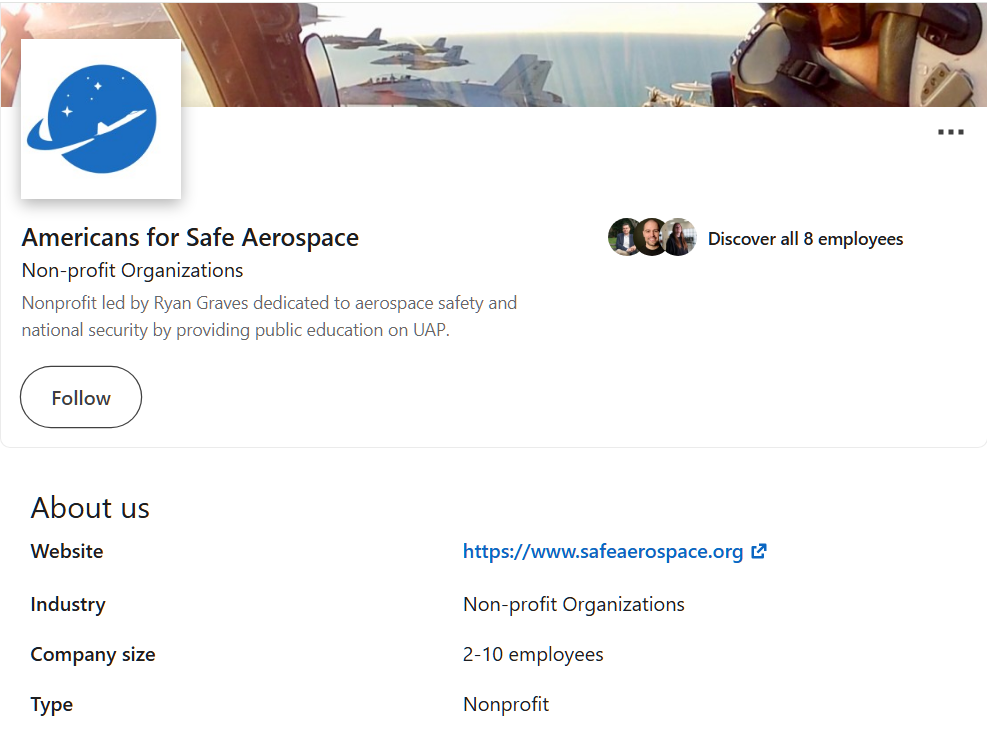Click the 2-10 employees company size value

pyautogui.click(x=533, y=655)
